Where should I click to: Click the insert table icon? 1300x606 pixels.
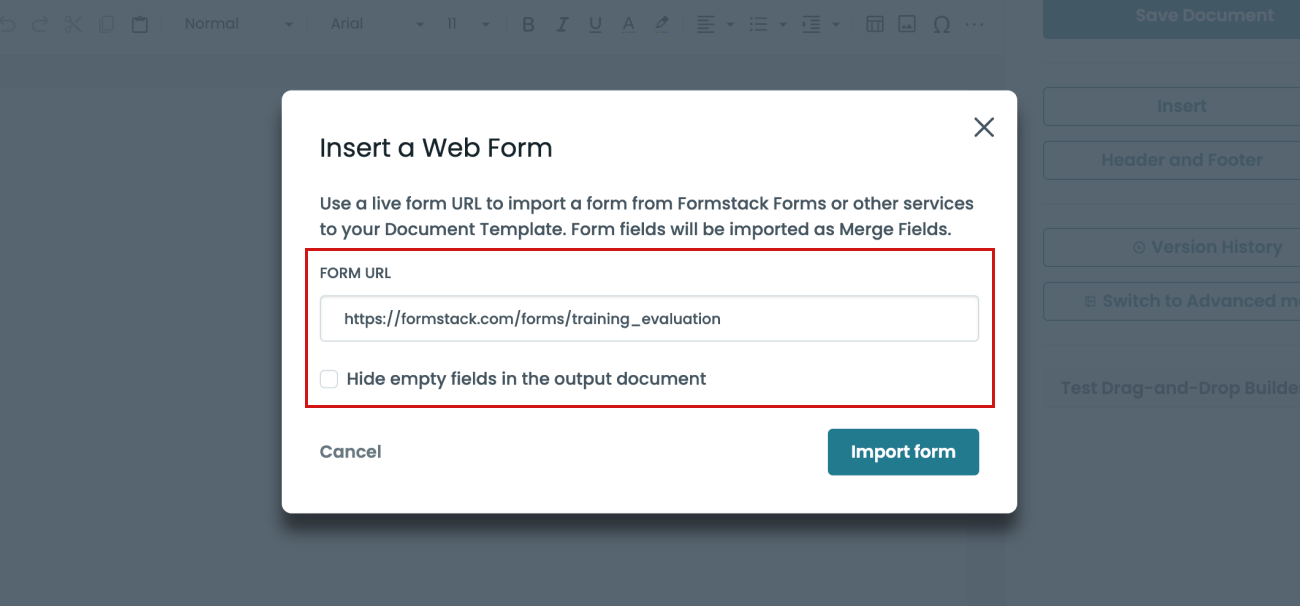(x=875, y=25)
